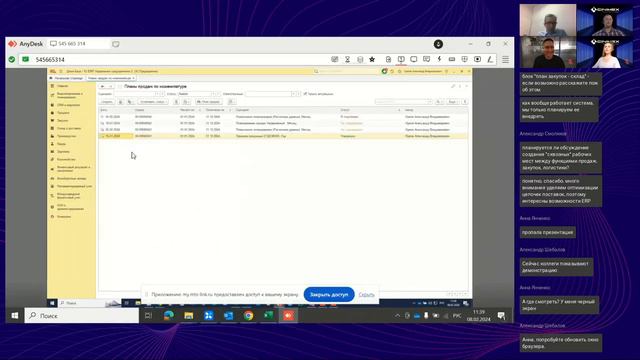Click chat message пропала презентация

pyautogui.click(x=548, y=232)
